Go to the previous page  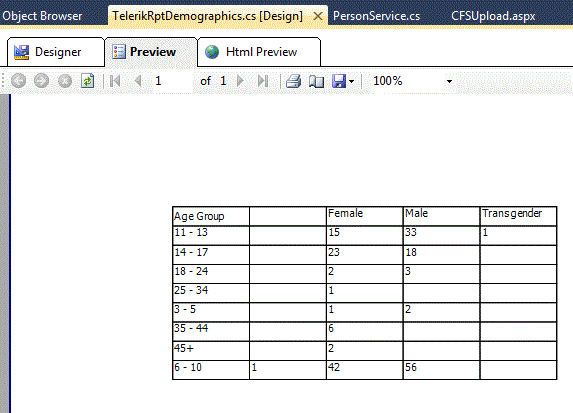click(138, 81)
